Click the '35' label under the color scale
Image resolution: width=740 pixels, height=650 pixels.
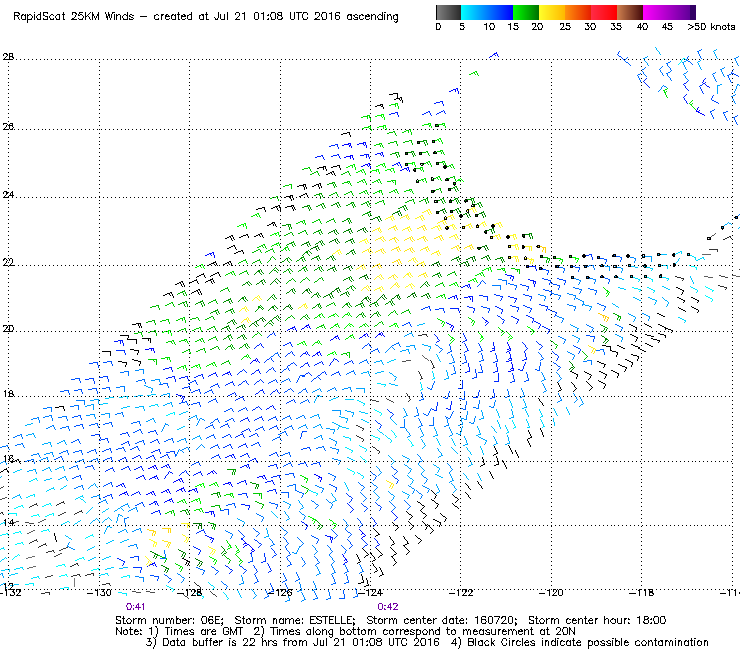click(616, 27)
